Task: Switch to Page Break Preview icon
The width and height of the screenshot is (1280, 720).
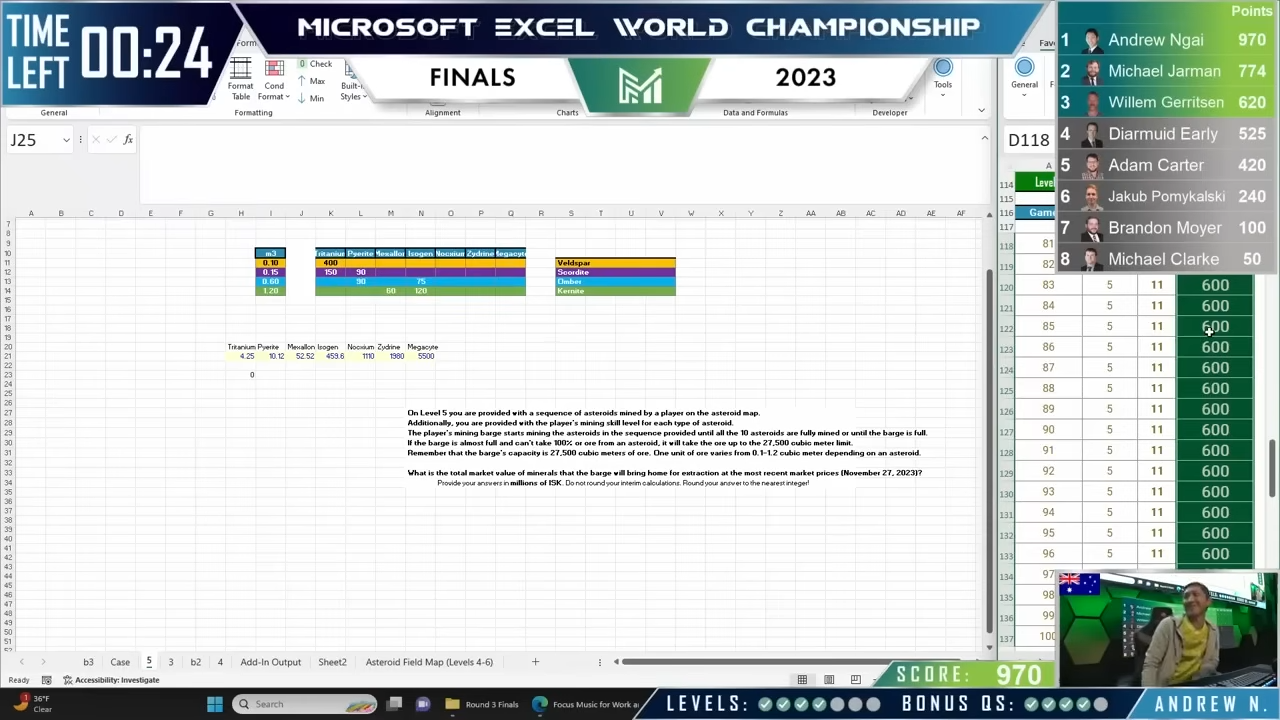Action: coord(856,680)
